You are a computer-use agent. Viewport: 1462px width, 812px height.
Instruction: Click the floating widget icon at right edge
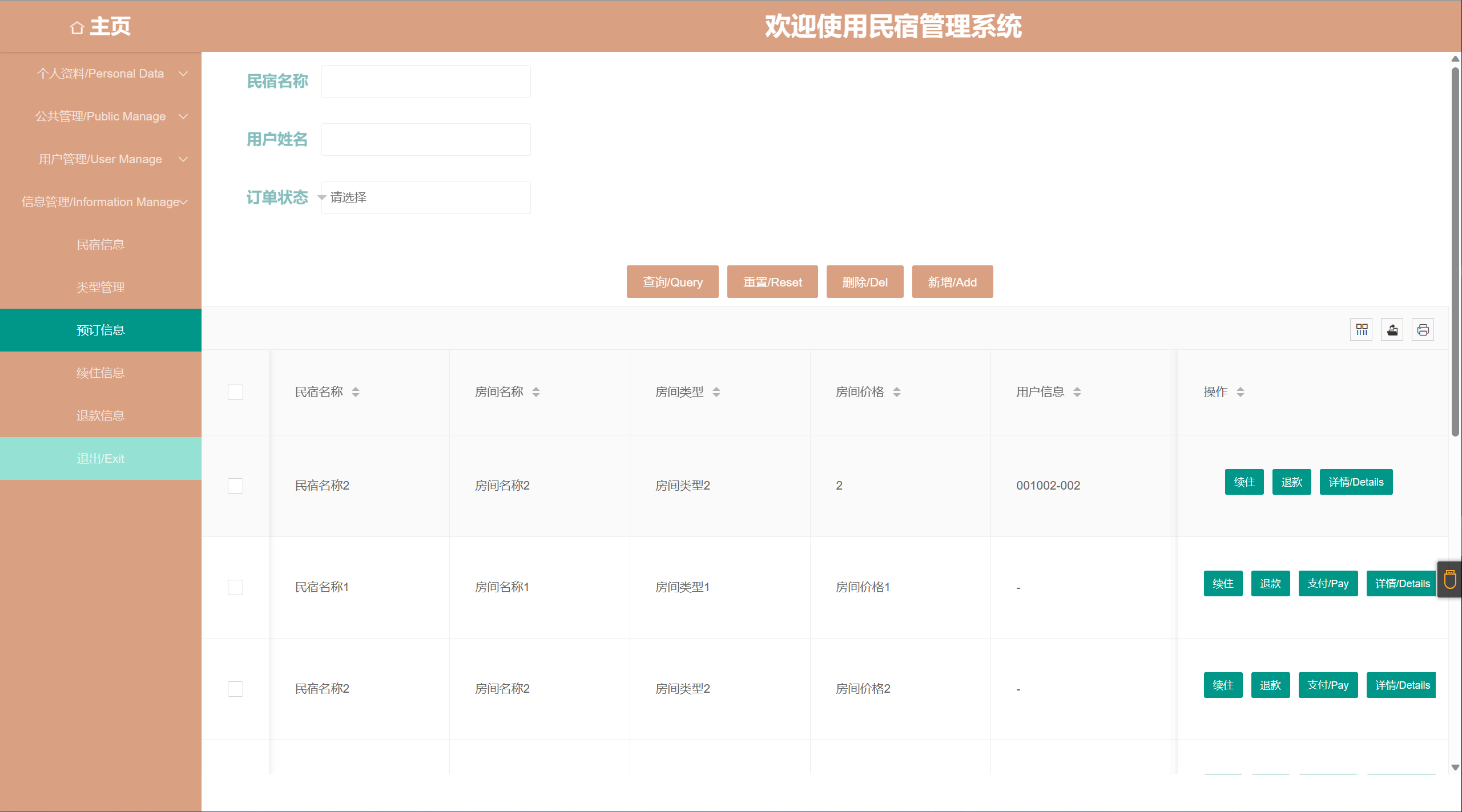click(1450, 580)
